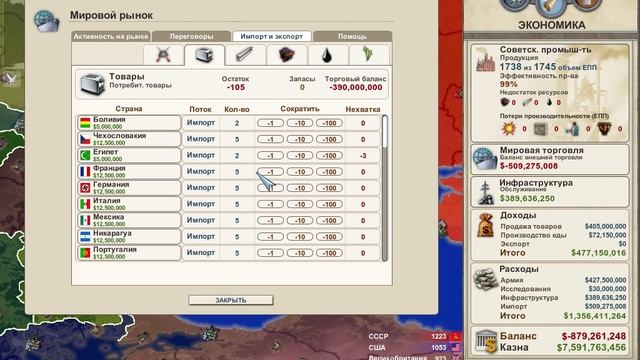
Task: Click the money bag Доходы icon
Action: point(485,225)
